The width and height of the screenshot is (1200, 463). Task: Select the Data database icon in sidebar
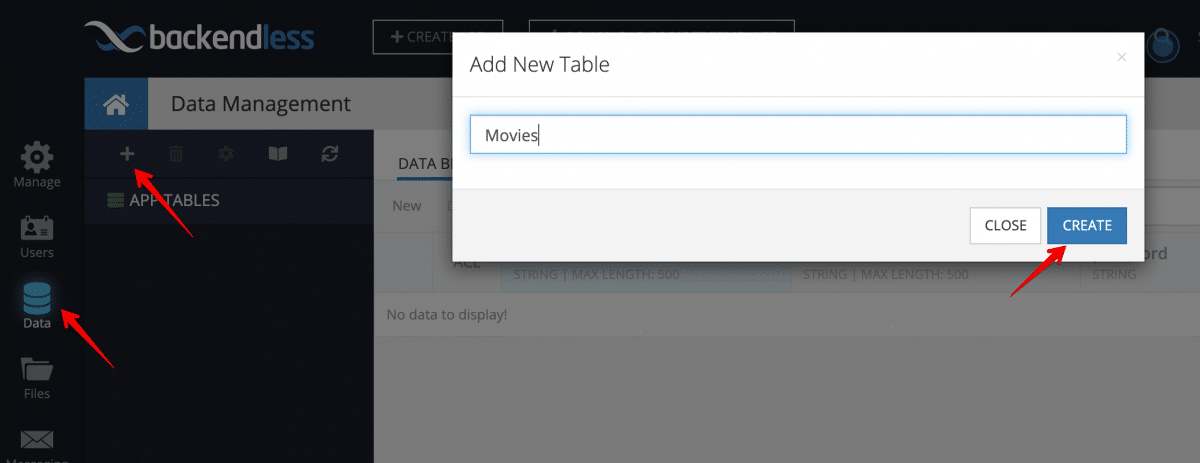(x=37, y=307)
